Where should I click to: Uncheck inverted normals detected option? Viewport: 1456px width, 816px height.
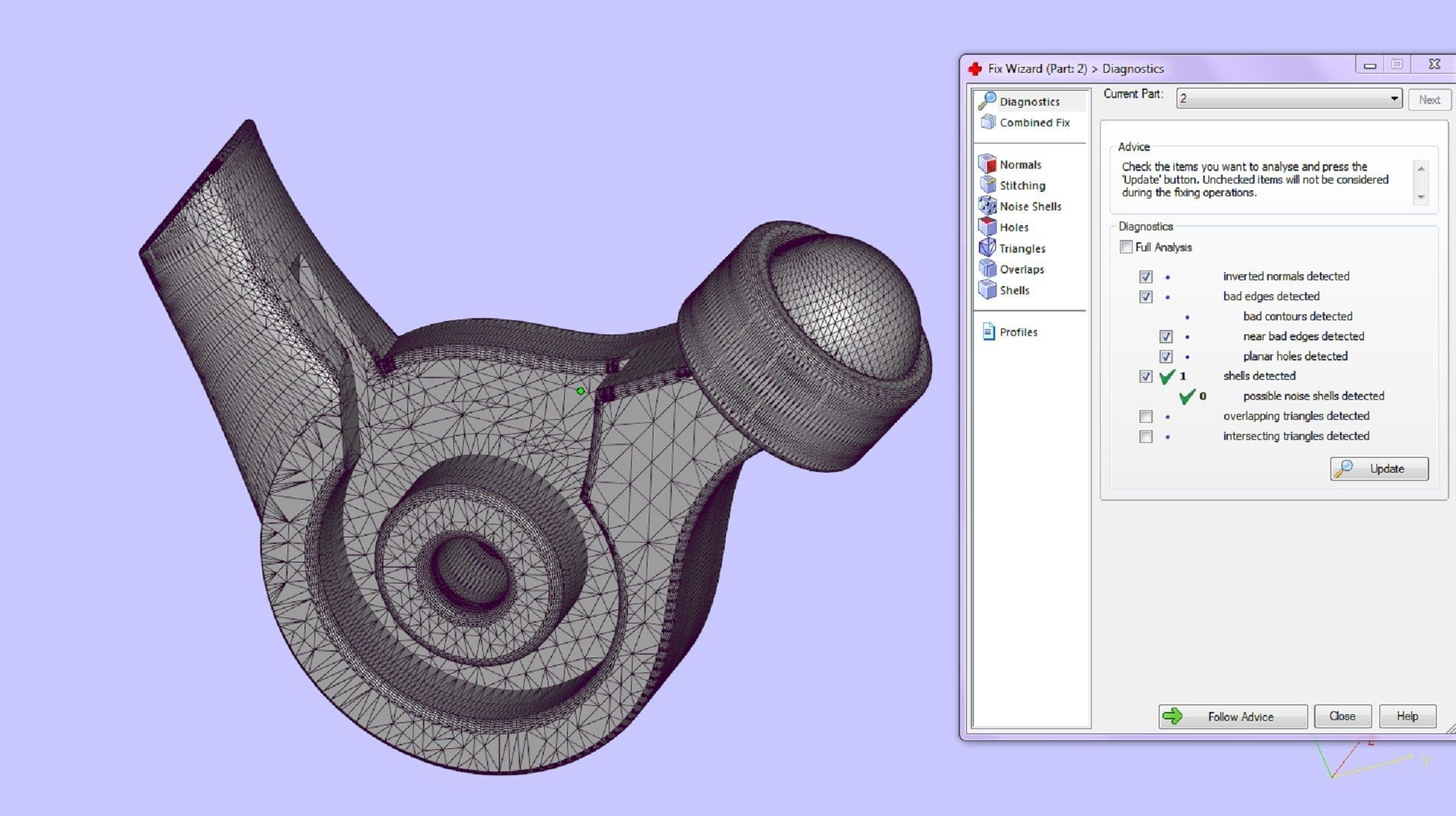pos(1145,276)
